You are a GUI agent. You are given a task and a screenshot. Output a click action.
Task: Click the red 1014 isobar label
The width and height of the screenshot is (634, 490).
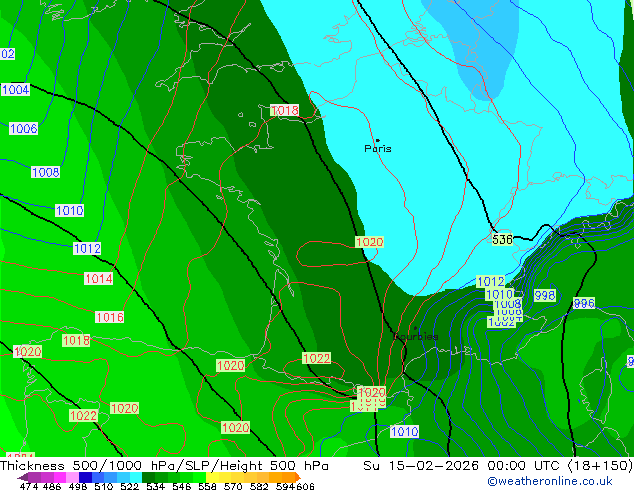click(98, 279)
